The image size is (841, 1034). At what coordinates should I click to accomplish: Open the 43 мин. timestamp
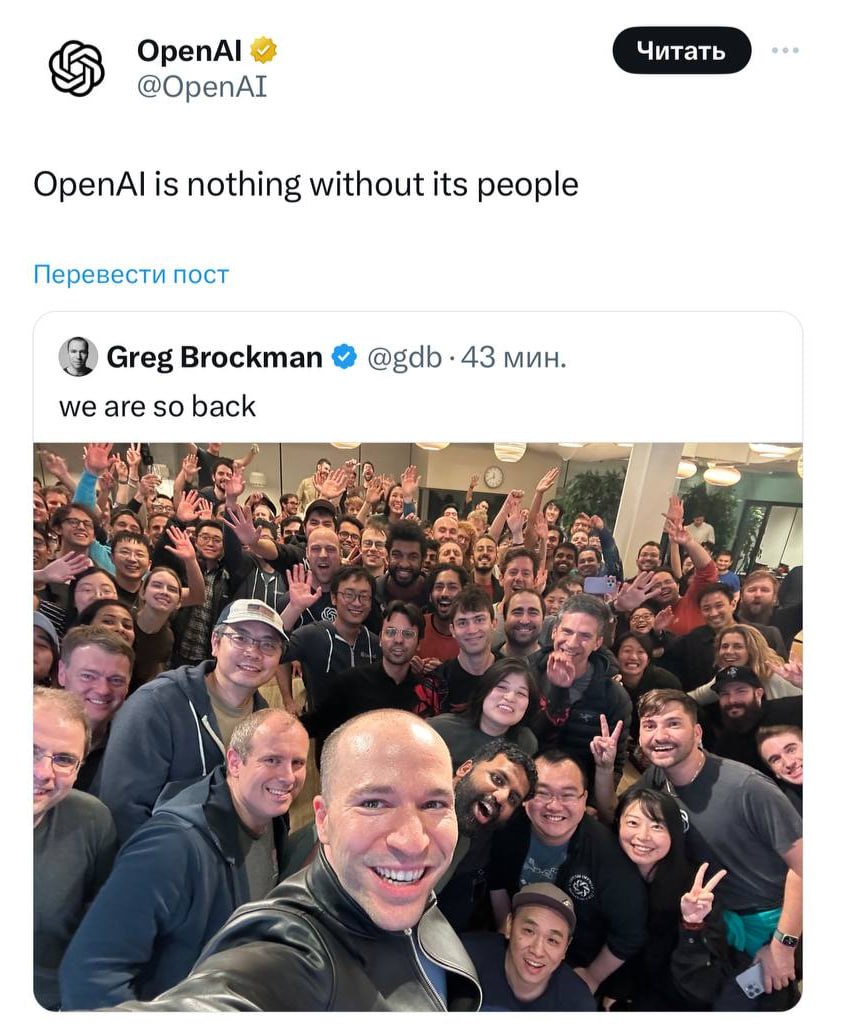(513, 357)
